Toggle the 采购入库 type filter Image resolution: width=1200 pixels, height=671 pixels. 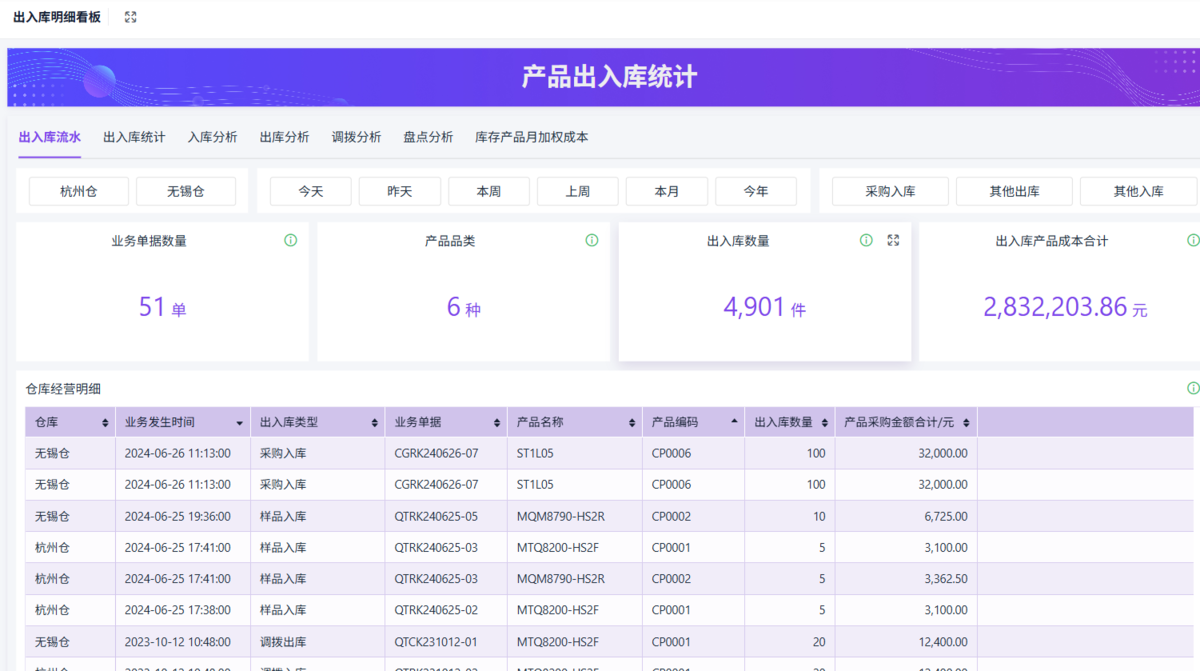point(890,191)
